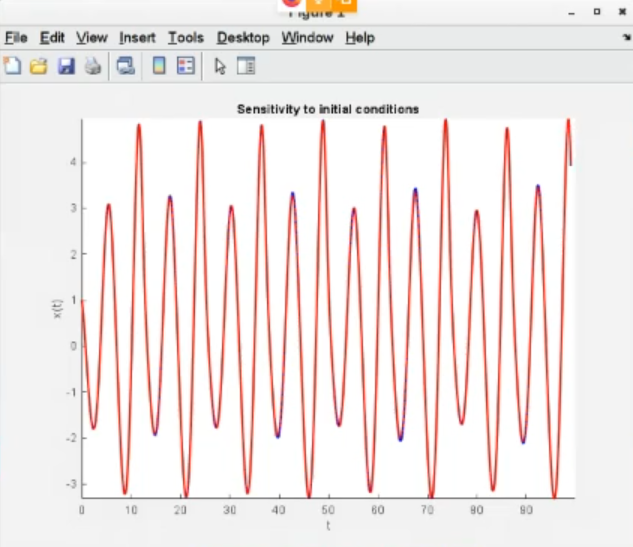
Task: Save the figure with the floppy disk icon
Action: (66, 66)
